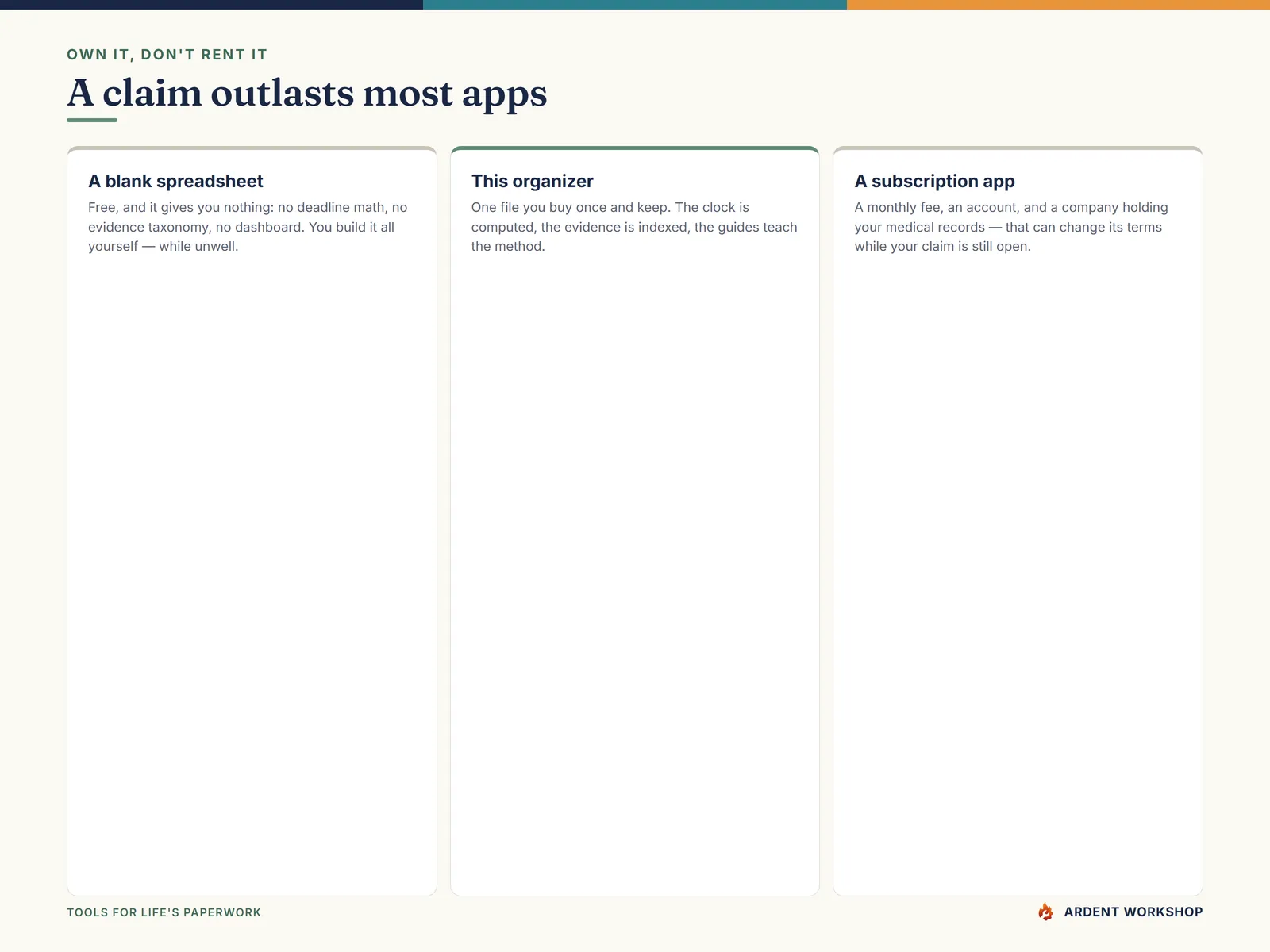This screenshot has width=1270, height=952.
Task: Select the 'This organizer' card heading
Action: pyautogui.click(x=532, y=181)
